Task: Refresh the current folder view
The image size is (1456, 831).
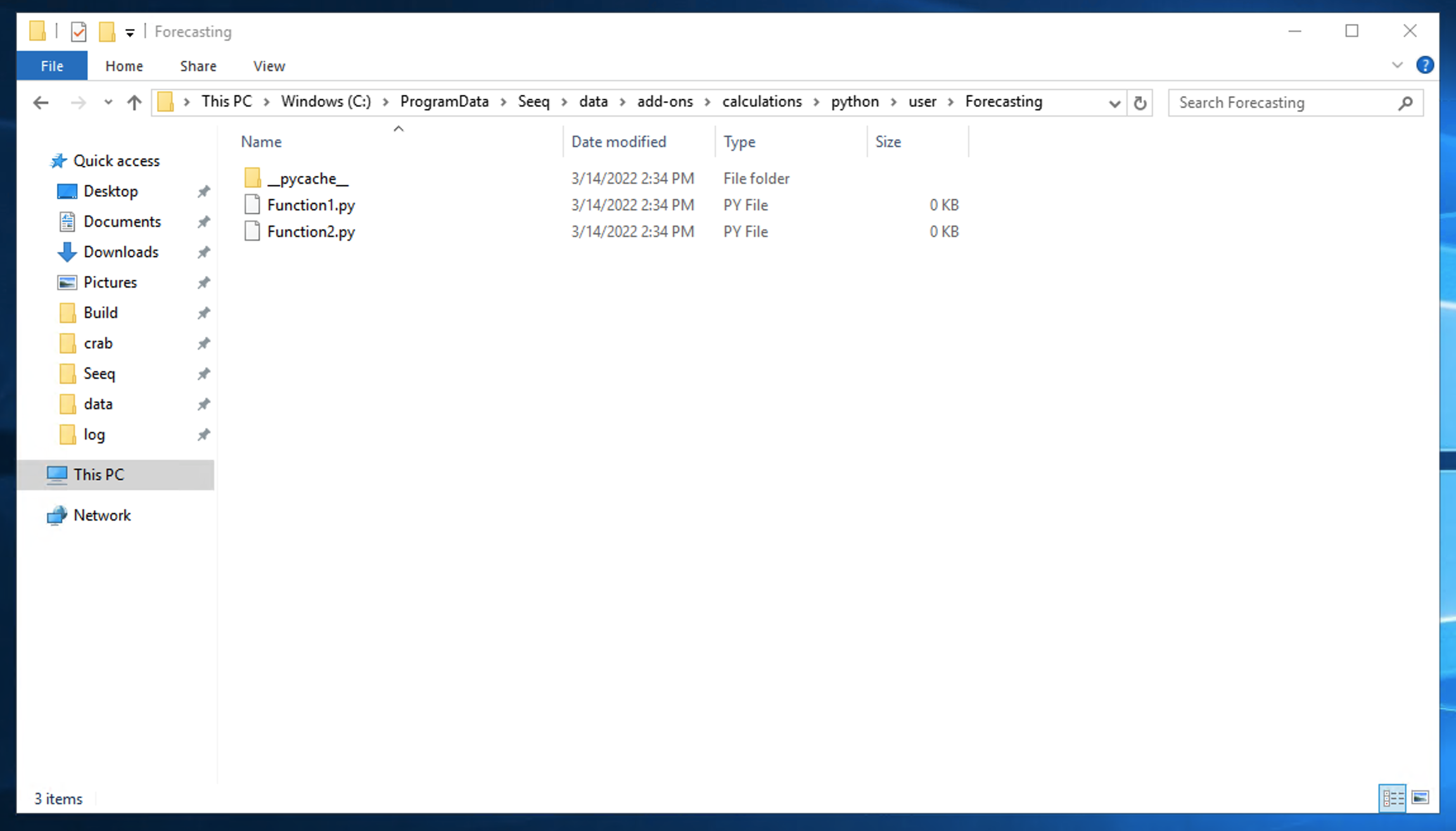Action: click(1139, 102)
